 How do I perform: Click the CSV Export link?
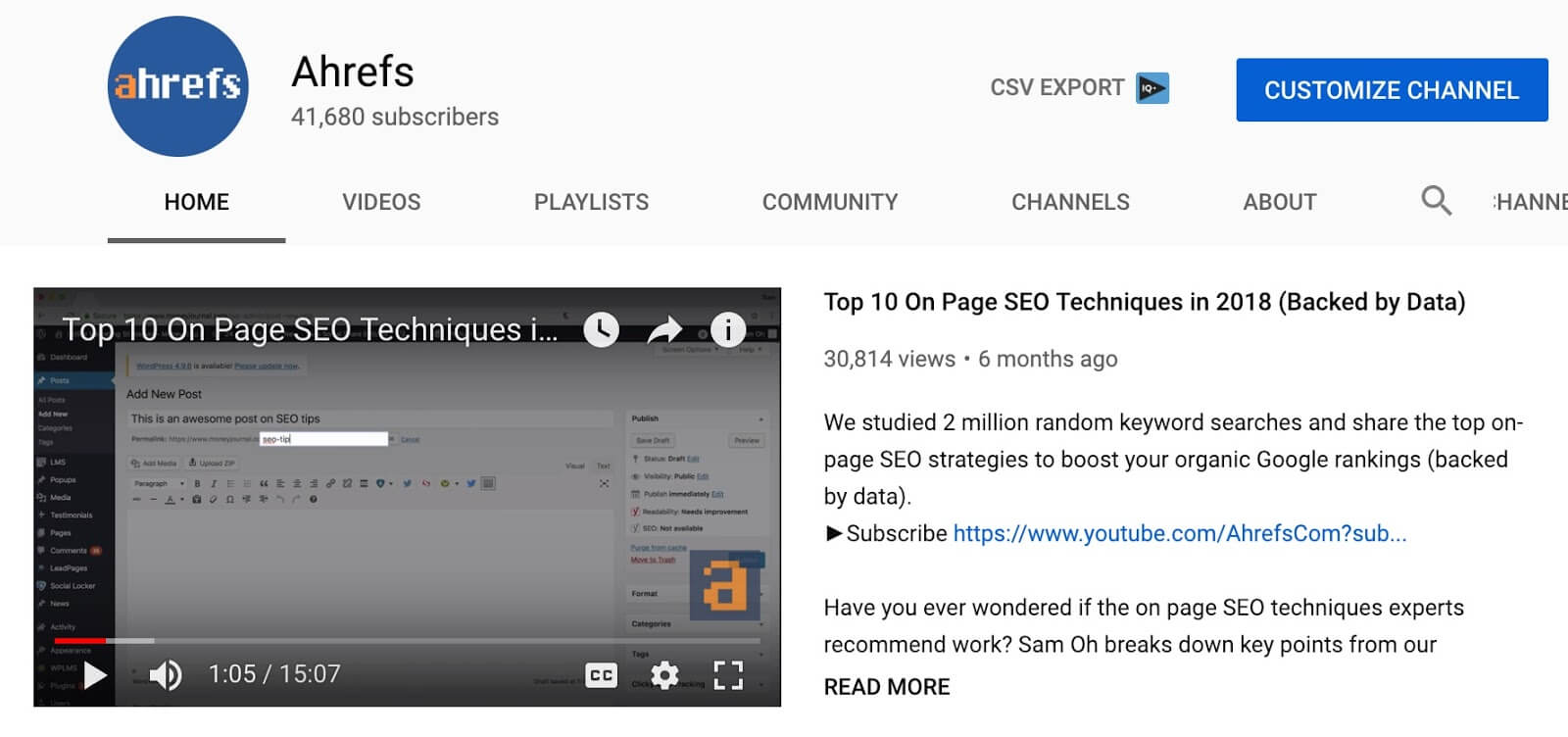pos(1056,87)
